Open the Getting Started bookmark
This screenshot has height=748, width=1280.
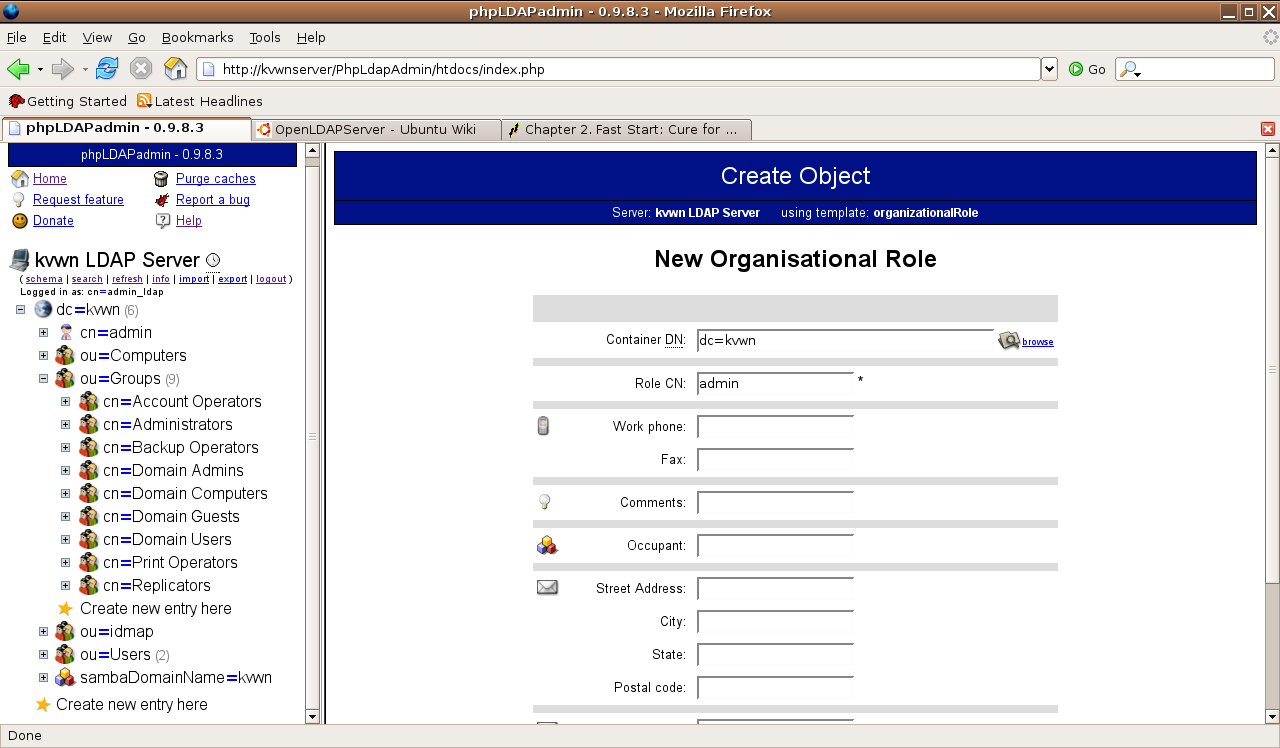[x=68, y=101]
